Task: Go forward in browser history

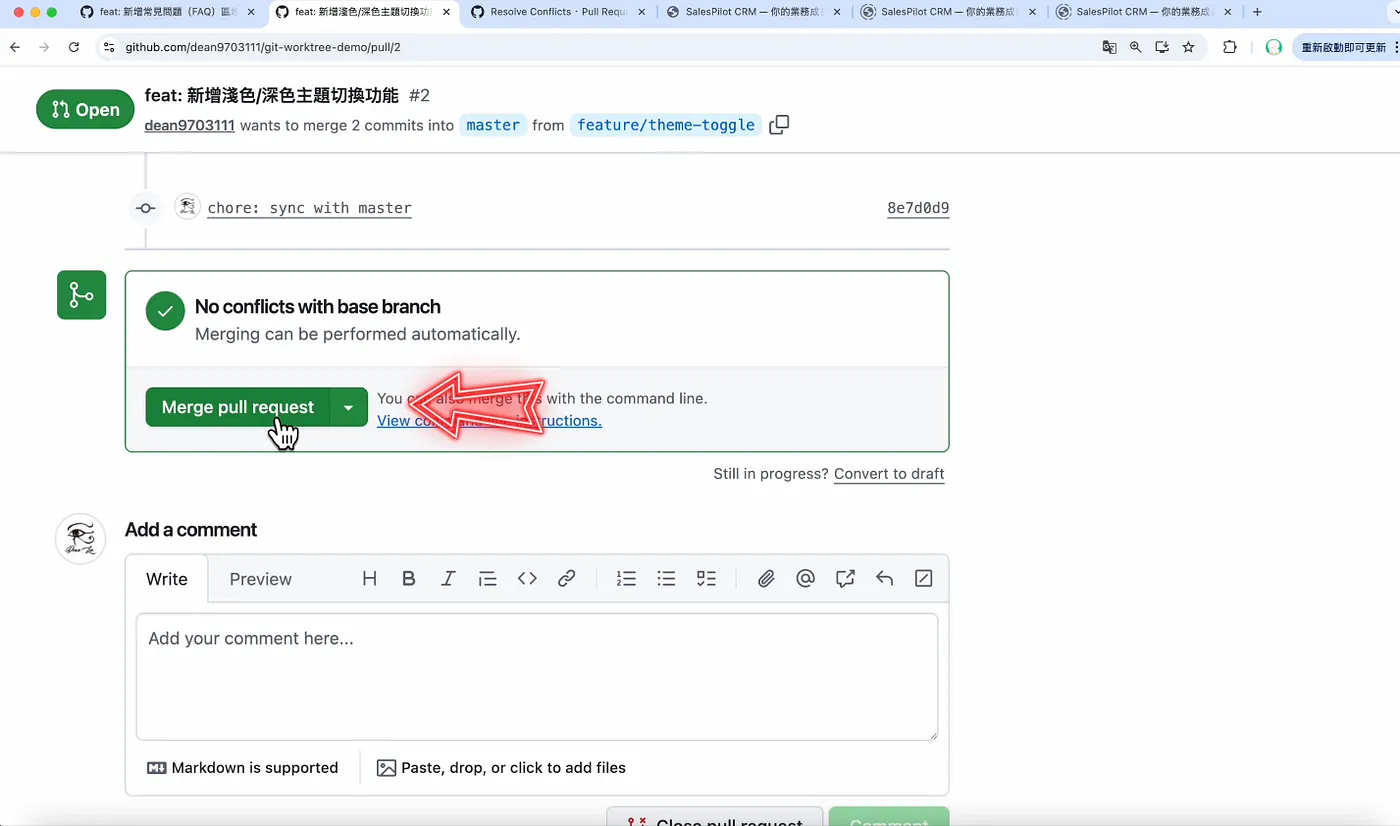Action: point(44,47)
